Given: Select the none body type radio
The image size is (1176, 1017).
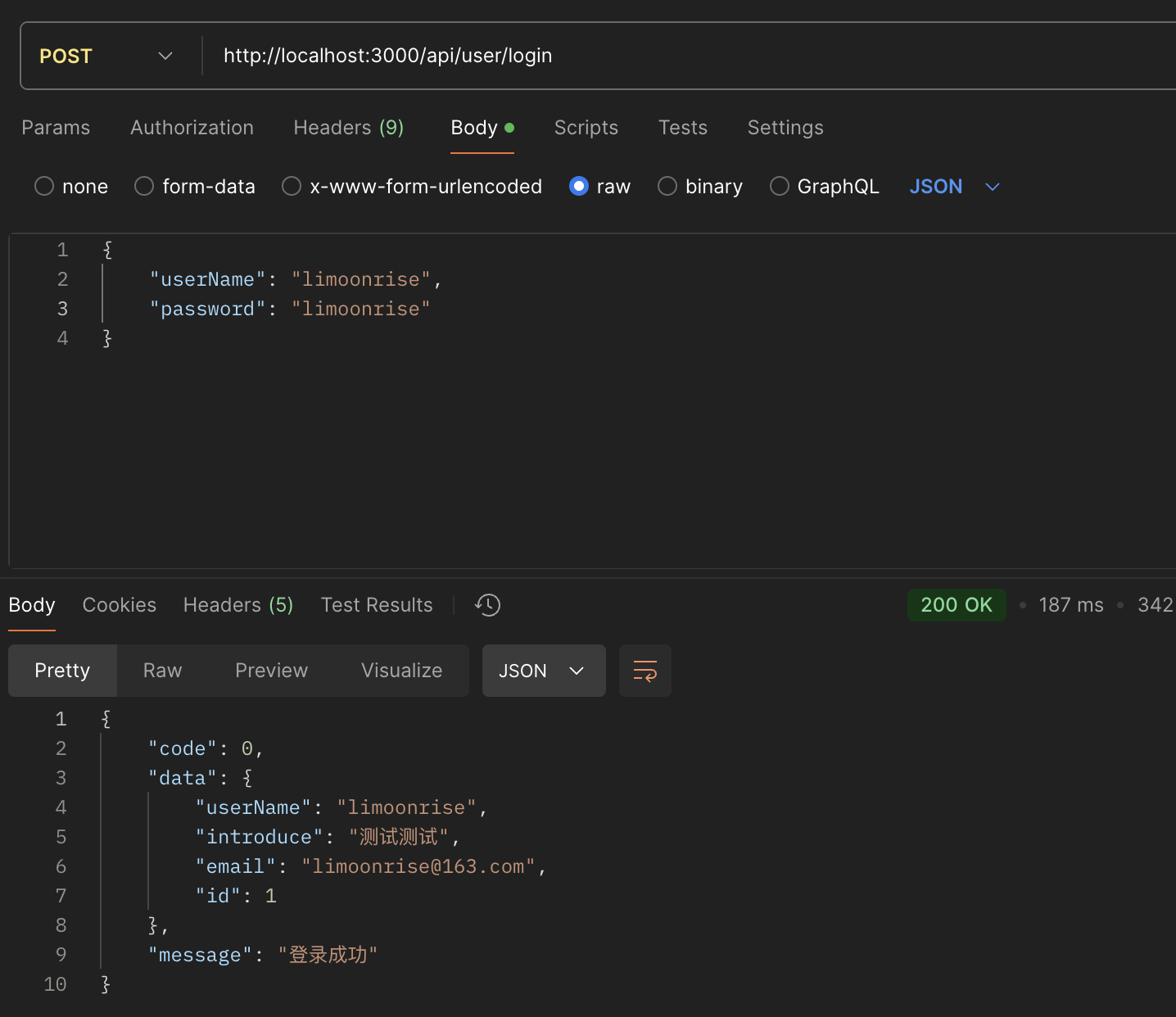Looking at the screenshot, I should click(x=44, y=187).
